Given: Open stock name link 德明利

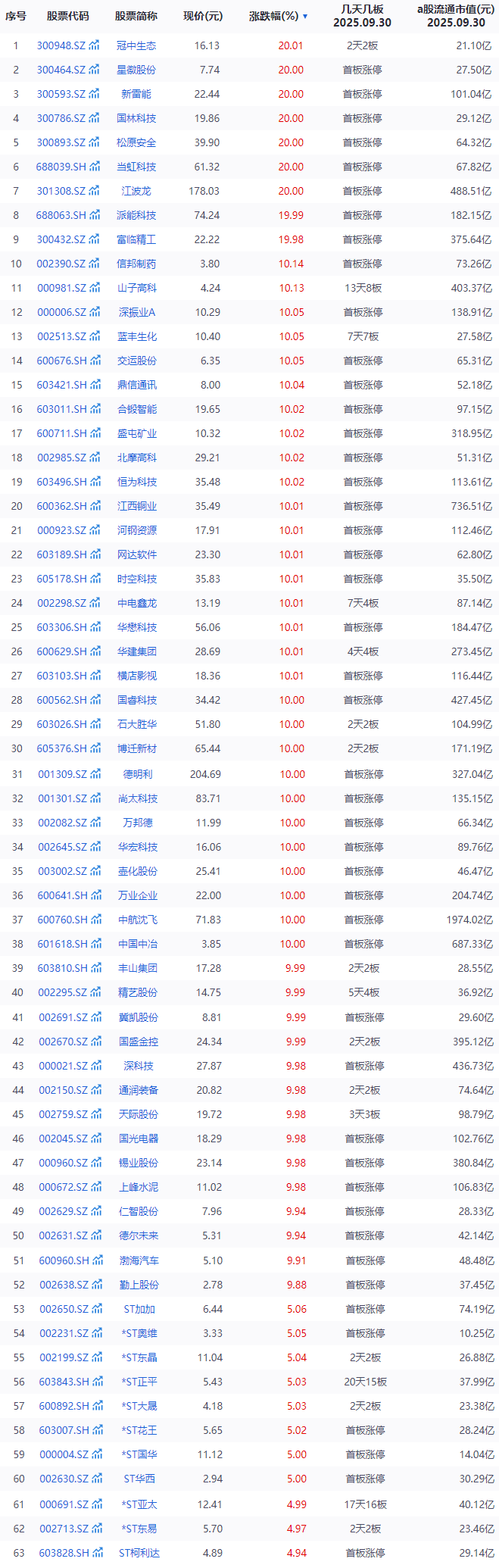Looking at the screenshot, I should click(138, 774).
